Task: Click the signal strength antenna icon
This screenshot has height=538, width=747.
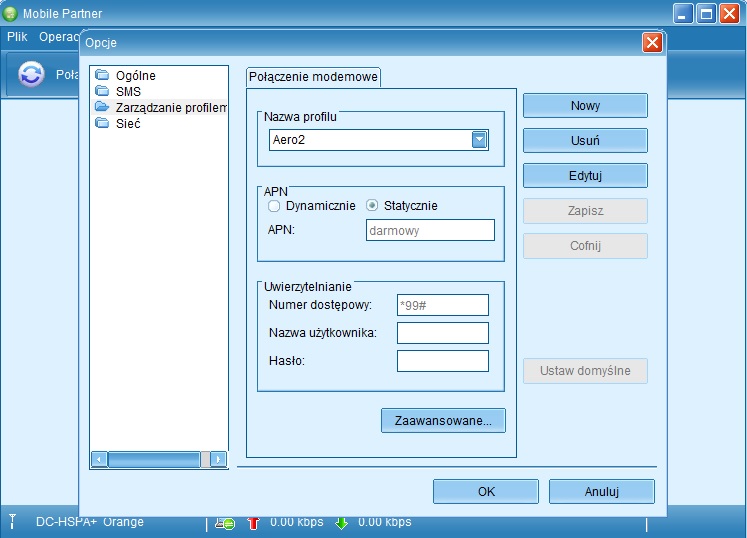Action: (x=13, y=521)
